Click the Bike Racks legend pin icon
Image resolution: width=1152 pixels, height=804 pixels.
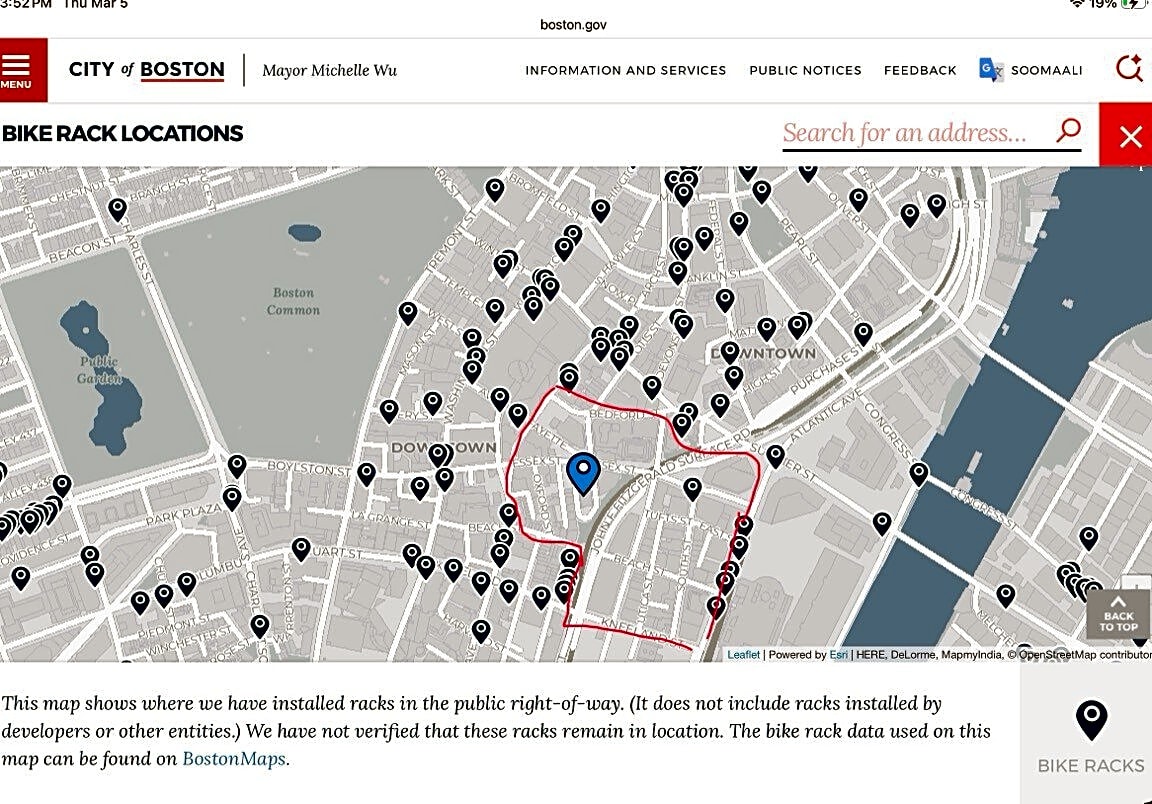coord(1091,720)
